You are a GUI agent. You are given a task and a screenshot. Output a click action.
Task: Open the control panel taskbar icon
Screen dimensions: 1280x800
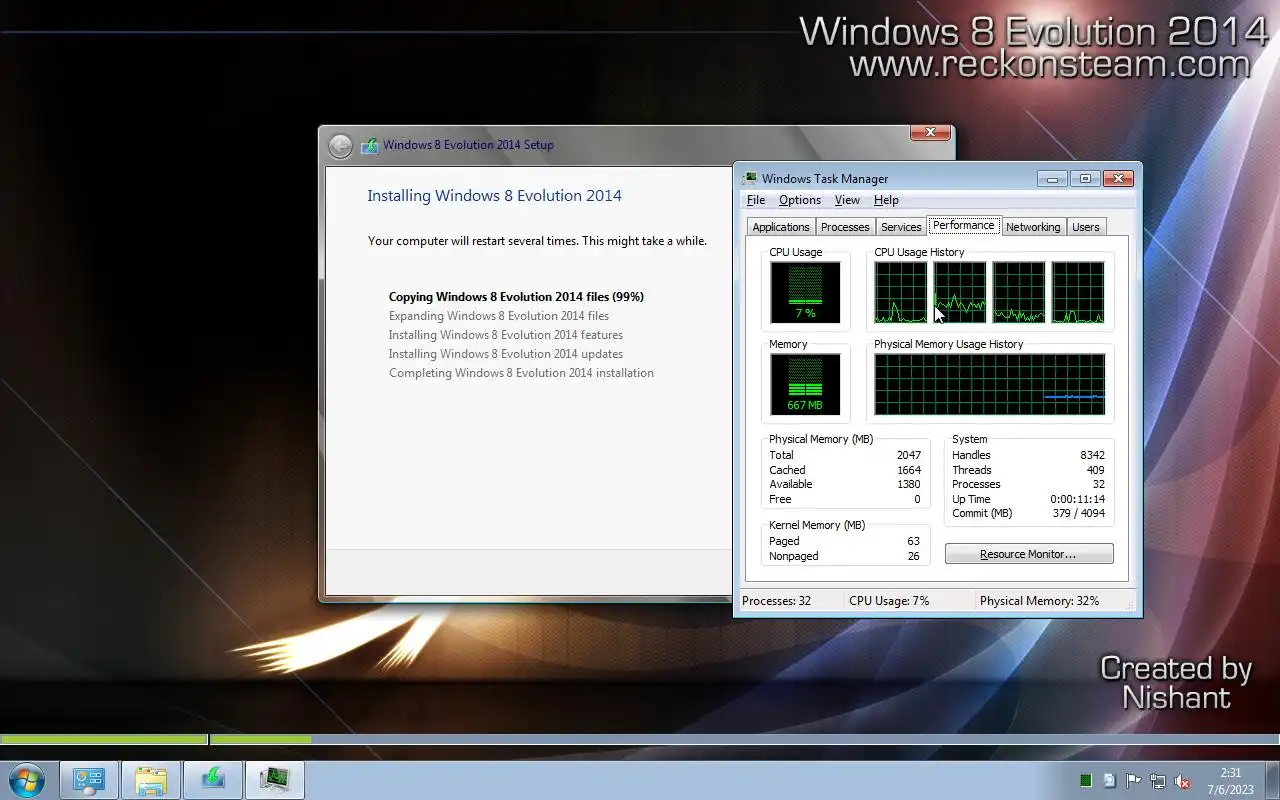click(x=89, y=780)
